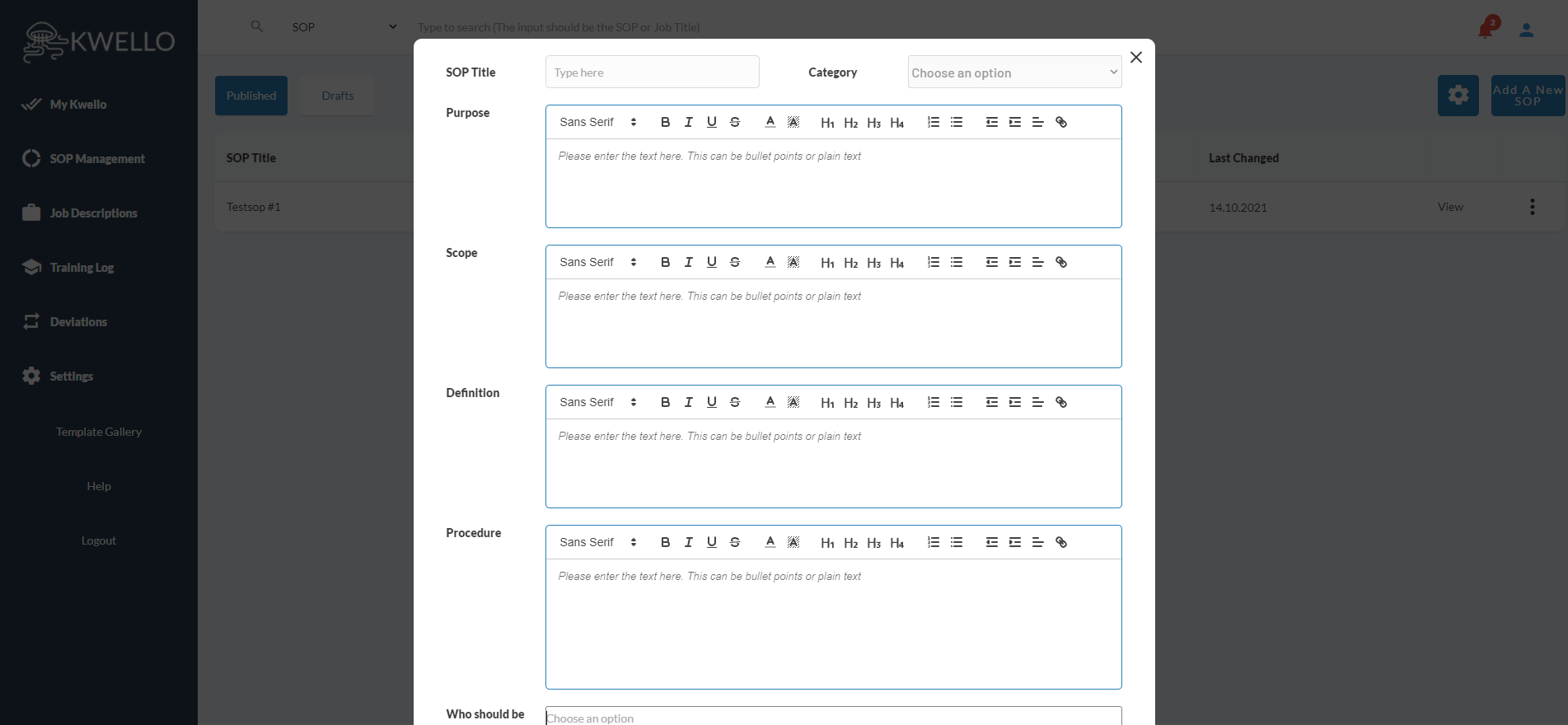This screenshot has width=1568, height=725.
Task: Open Training Log in sidebar
Action: 82,268
